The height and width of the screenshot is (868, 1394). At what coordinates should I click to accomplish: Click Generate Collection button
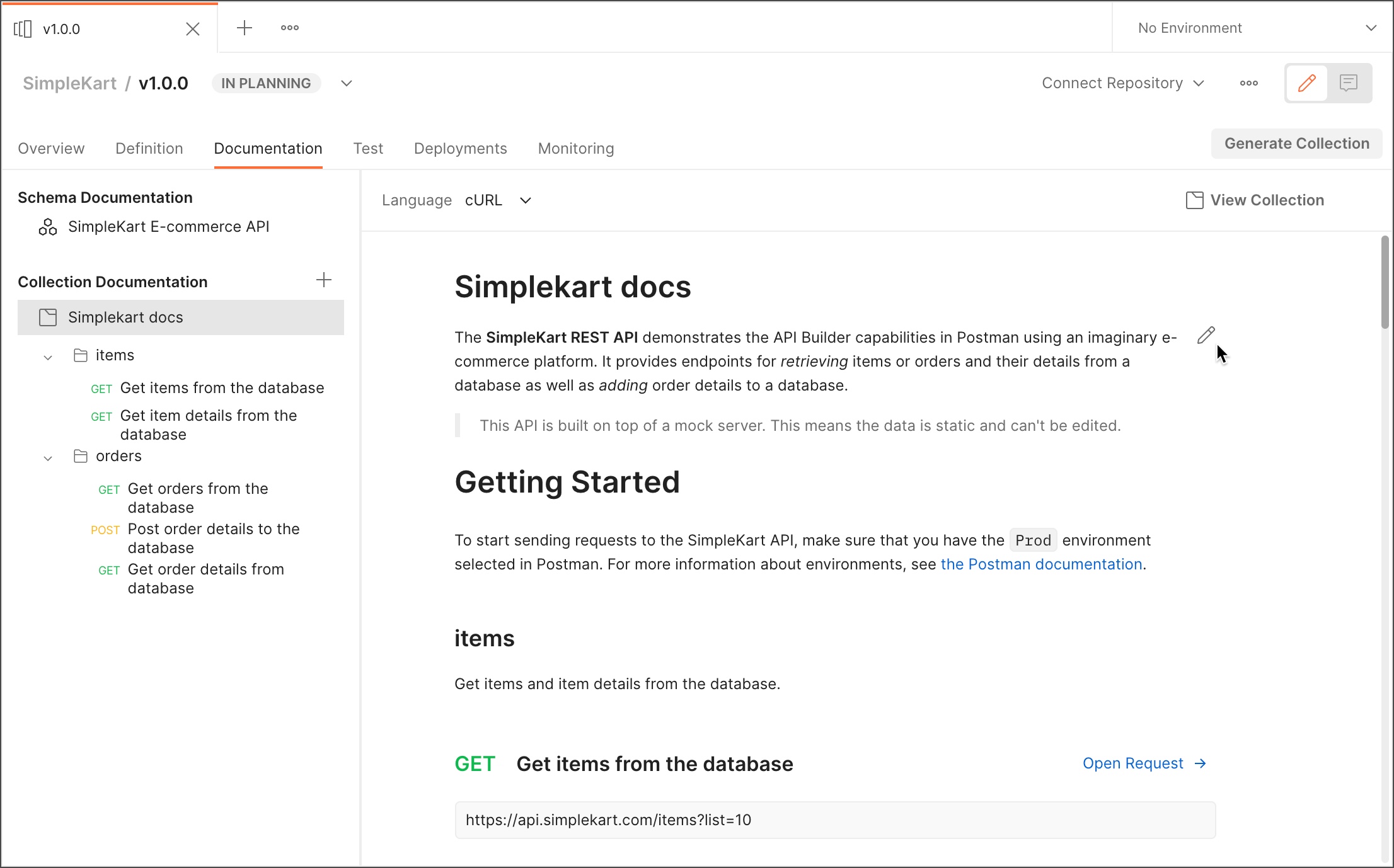(1297, 144)
